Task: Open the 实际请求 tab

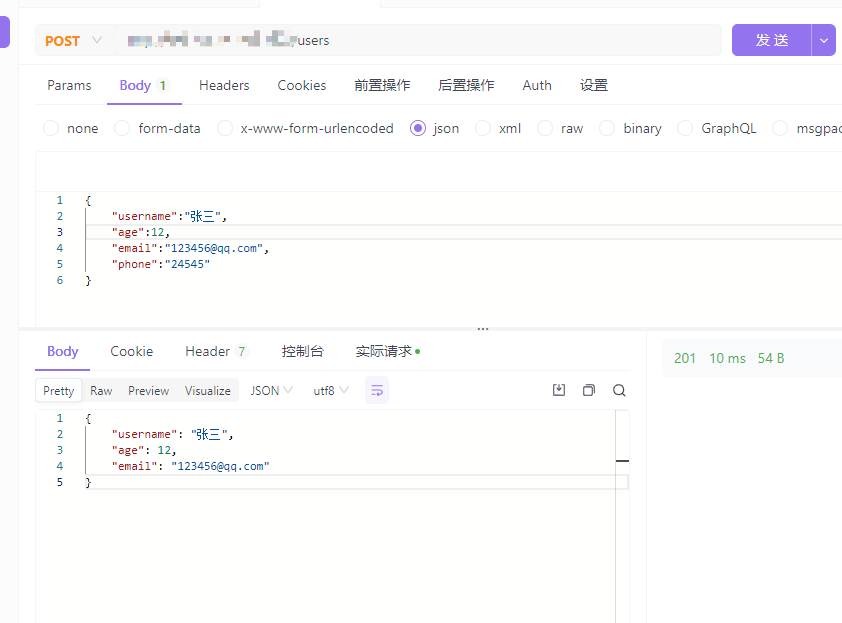Action: [387, 351]
